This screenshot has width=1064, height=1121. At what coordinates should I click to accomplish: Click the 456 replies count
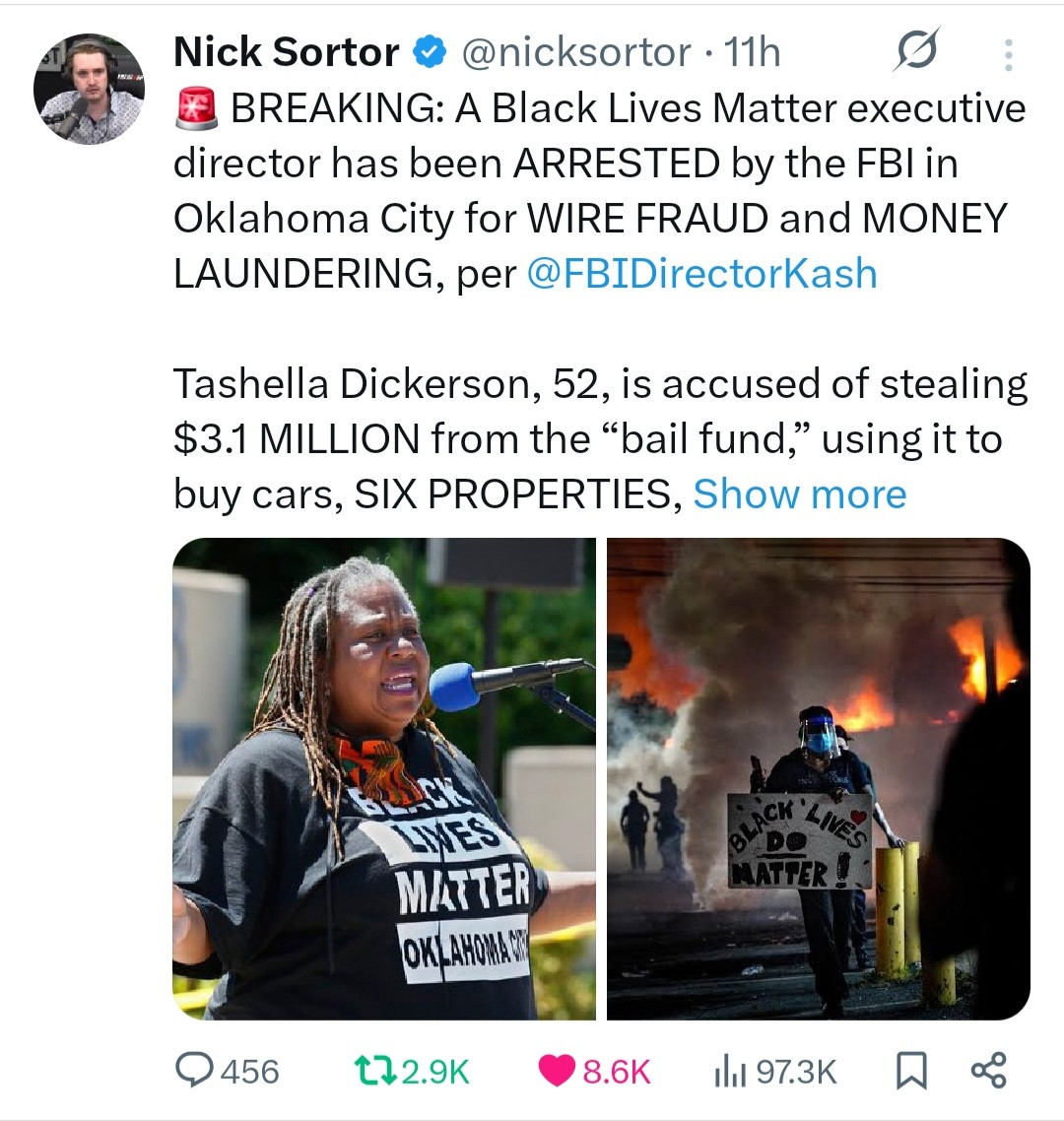point(249,1072)
